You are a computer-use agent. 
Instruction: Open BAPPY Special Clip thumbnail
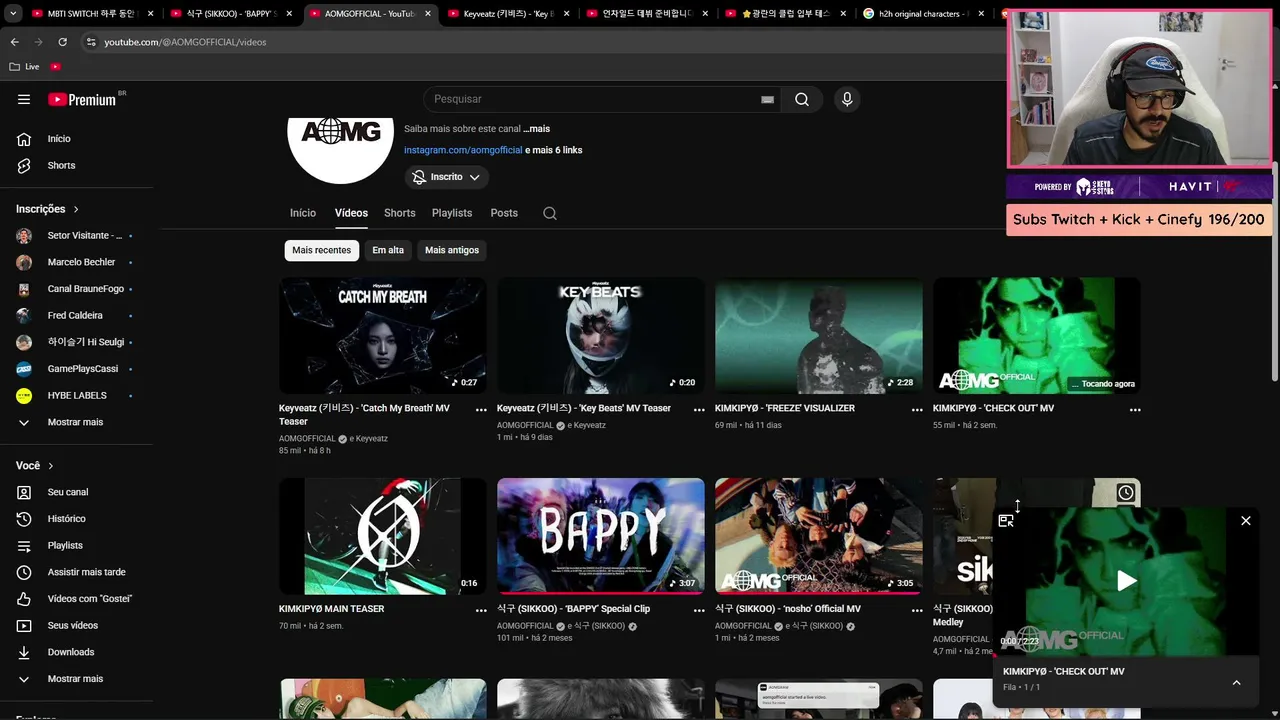pyautogui.click(x=601, y=536)
